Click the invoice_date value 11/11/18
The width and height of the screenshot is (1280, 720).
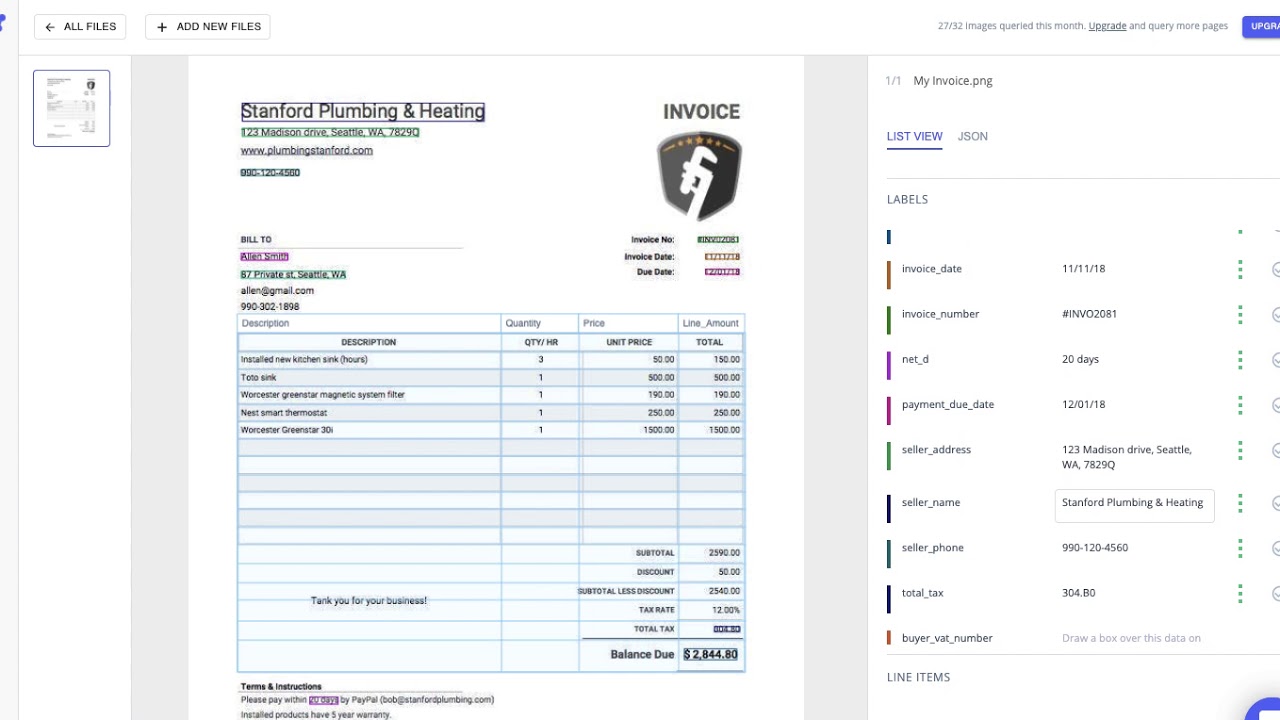pos(1083,269)
